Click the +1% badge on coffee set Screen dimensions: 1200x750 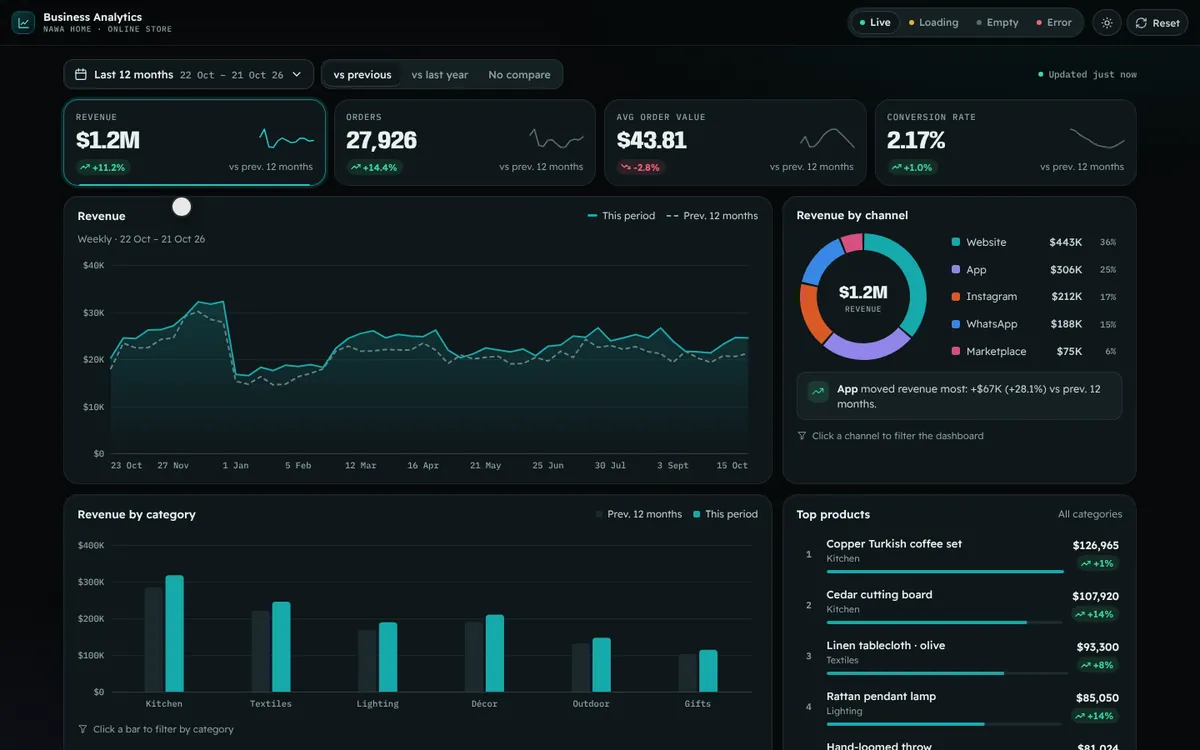tap(1097, 563)
